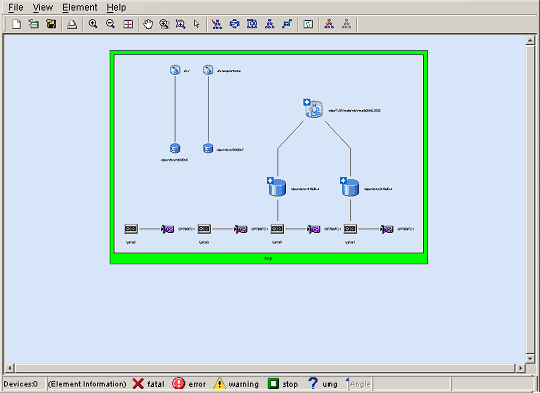
Task: Click the Print toolbar icon
Action: point(72,24)
